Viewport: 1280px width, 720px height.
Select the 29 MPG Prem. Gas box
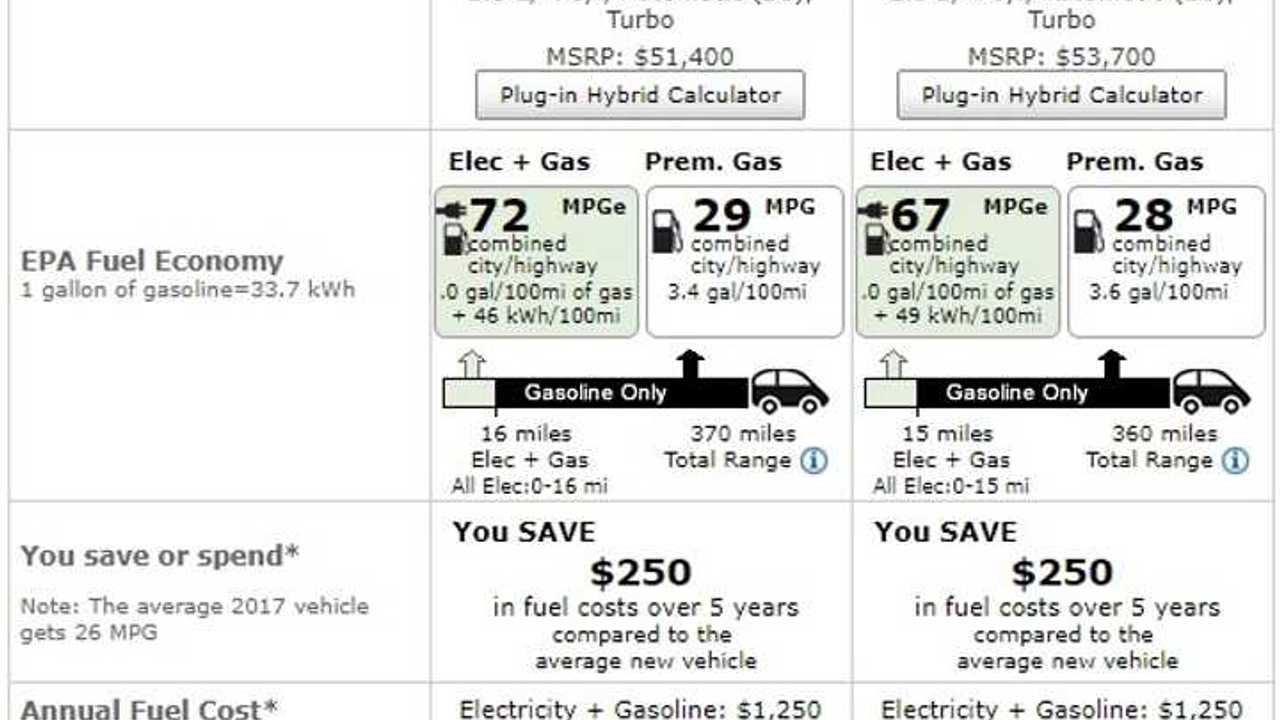(745, 262)
